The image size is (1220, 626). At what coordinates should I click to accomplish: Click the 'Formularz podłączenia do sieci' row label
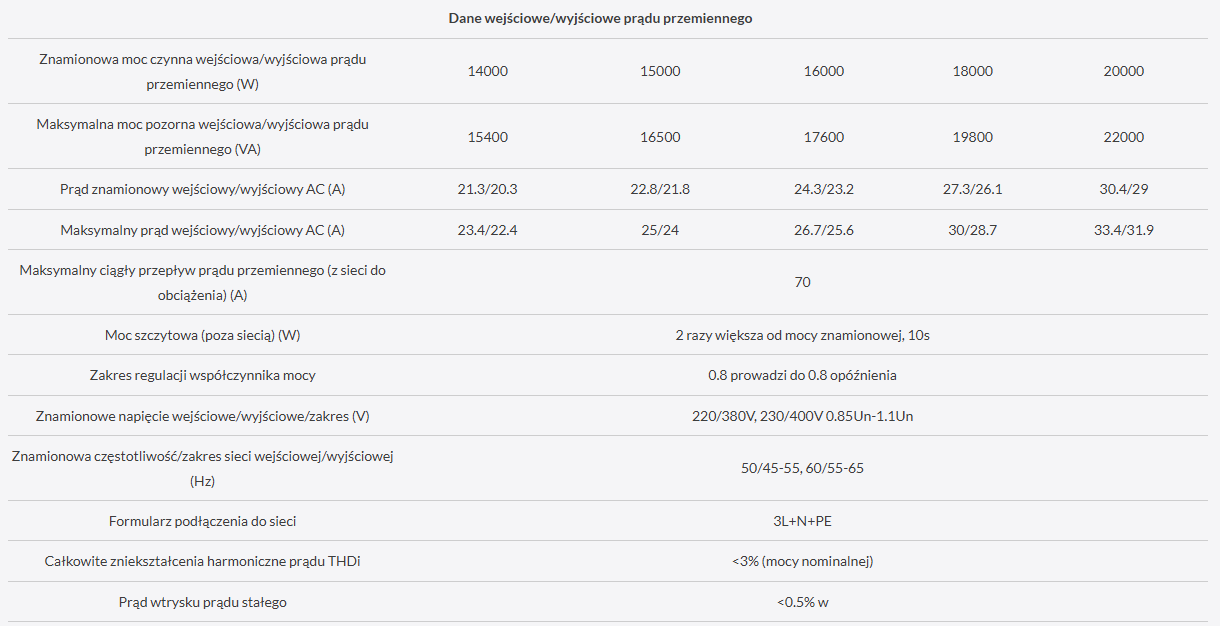coord(202,521)
